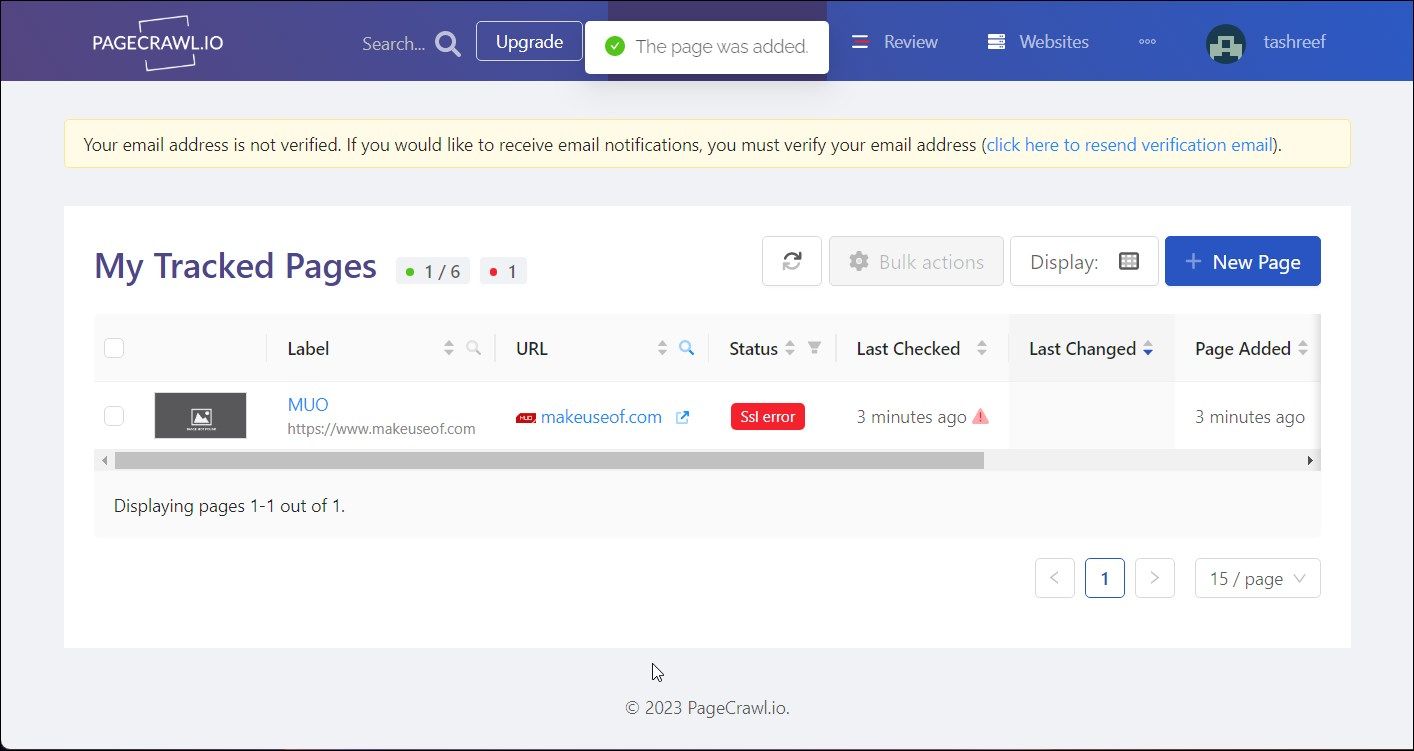Open the Status column filter icon
This screenshot has height=751, width=1414.
815,348
